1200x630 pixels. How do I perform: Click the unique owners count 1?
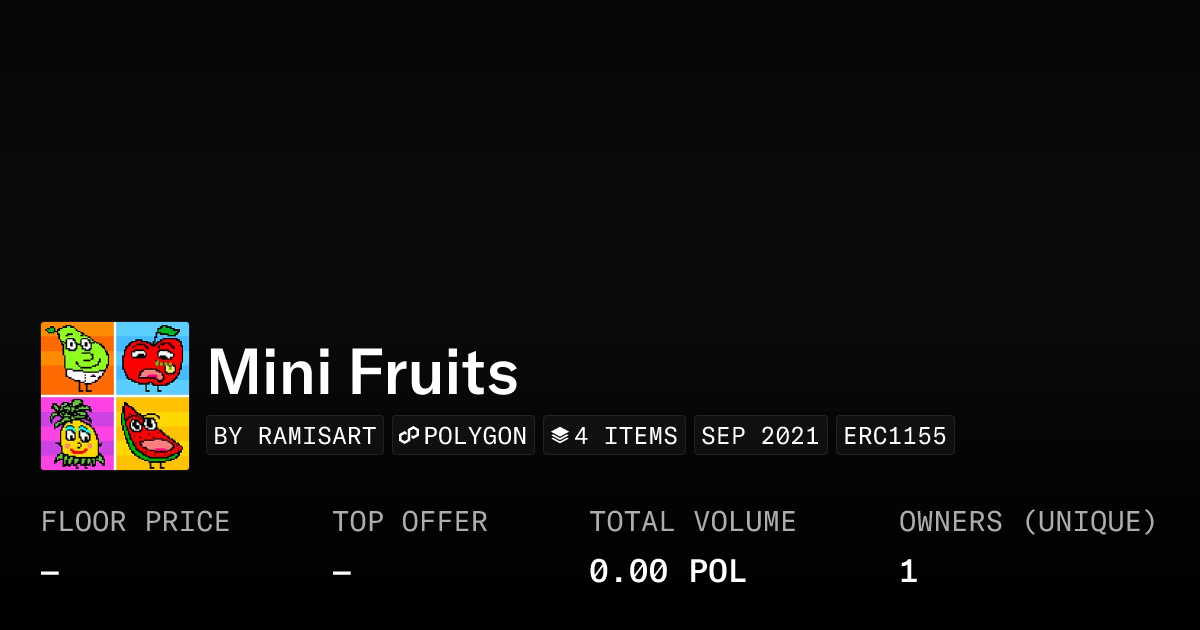(908, 572)
